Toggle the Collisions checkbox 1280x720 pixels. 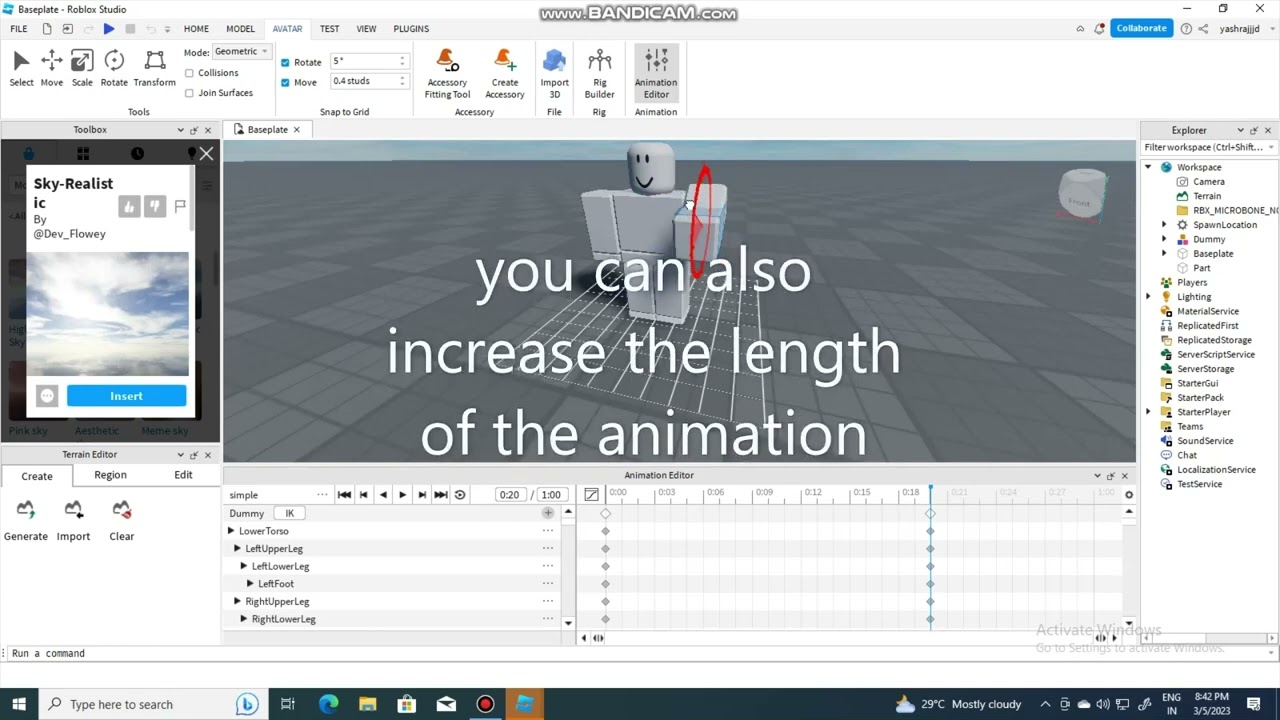189,73
